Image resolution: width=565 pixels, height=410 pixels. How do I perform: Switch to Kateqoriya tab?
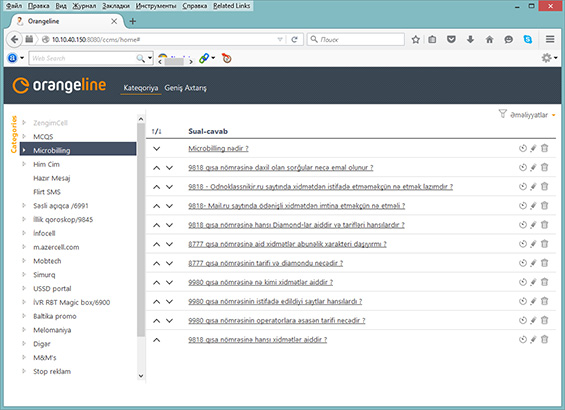point(141,88)
